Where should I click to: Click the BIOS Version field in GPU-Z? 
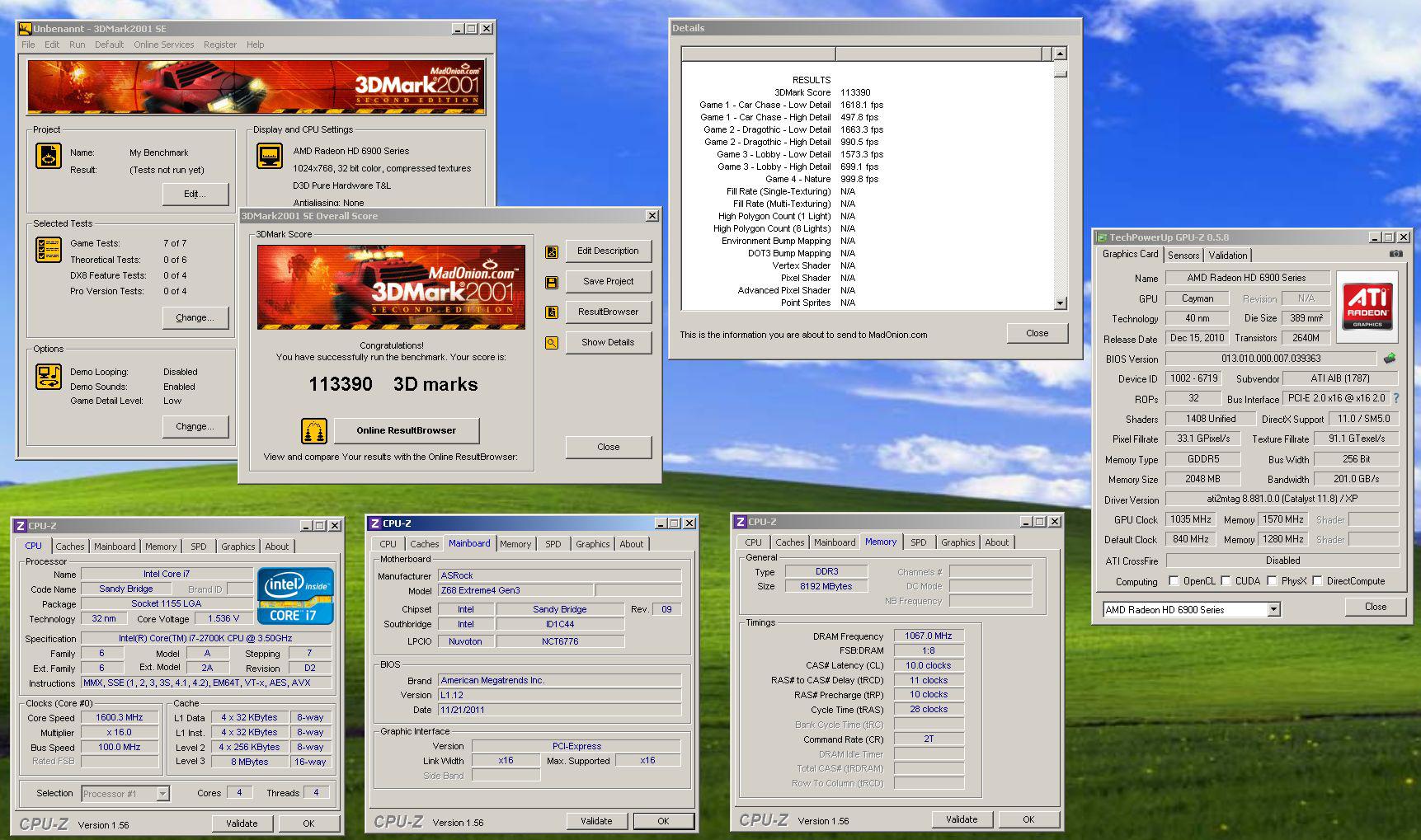pyautogui.click(x=1271, y=359)
